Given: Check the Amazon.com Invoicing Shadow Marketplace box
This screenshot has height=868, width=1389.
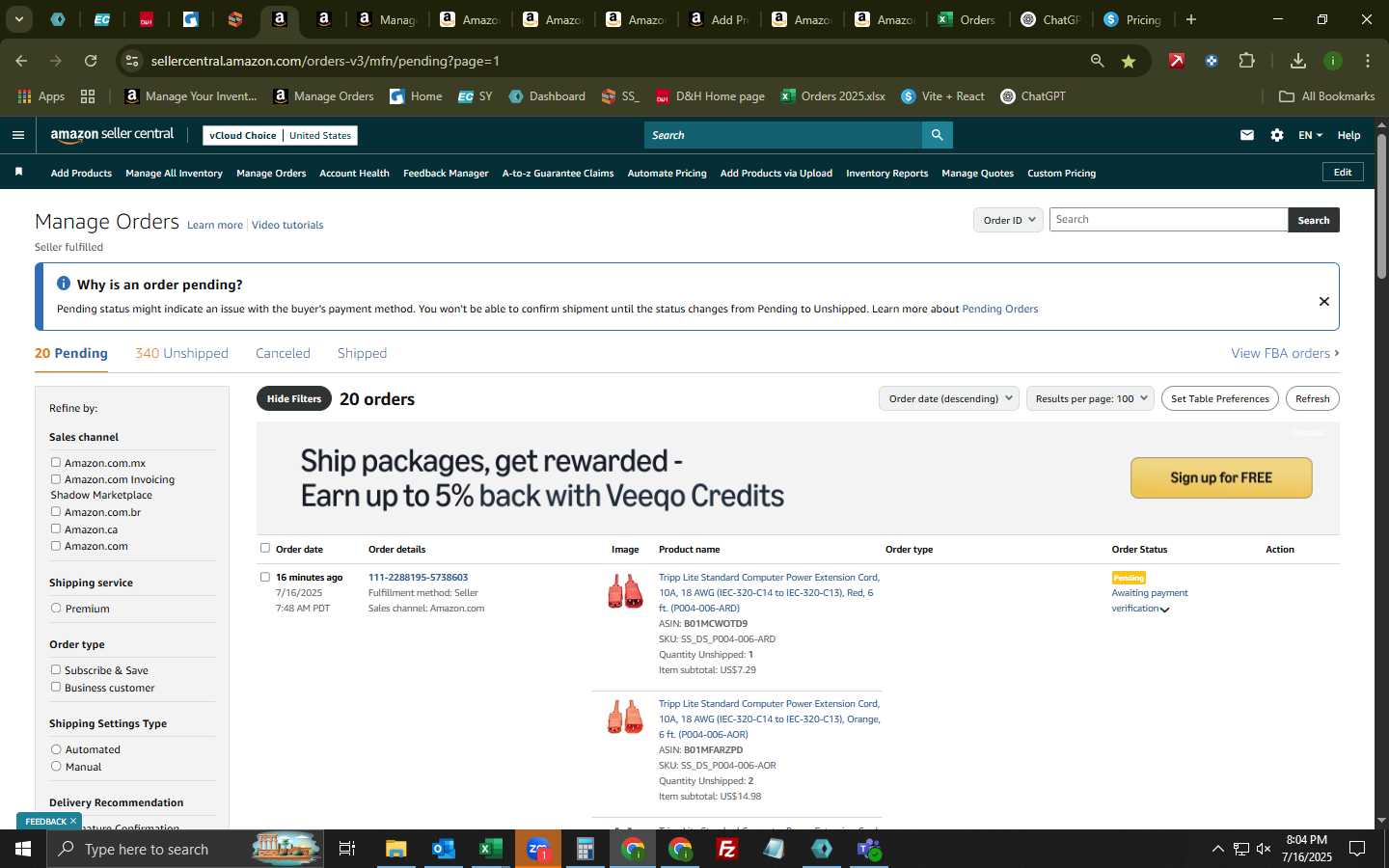Looking at the screenshot, I should click(56, 478).
